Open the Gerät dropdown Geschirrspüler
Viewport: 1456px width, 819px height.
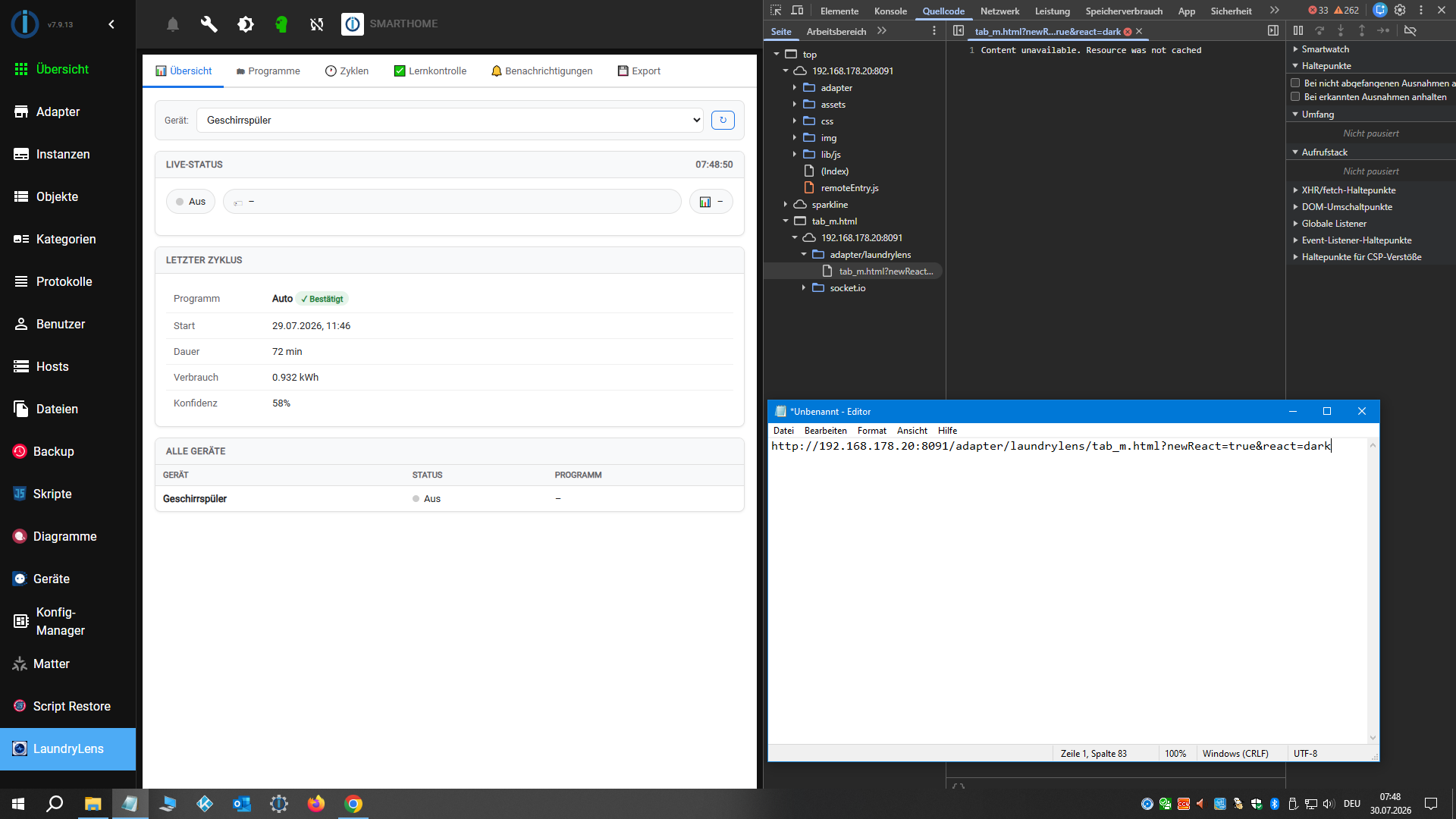pos(450,120)
